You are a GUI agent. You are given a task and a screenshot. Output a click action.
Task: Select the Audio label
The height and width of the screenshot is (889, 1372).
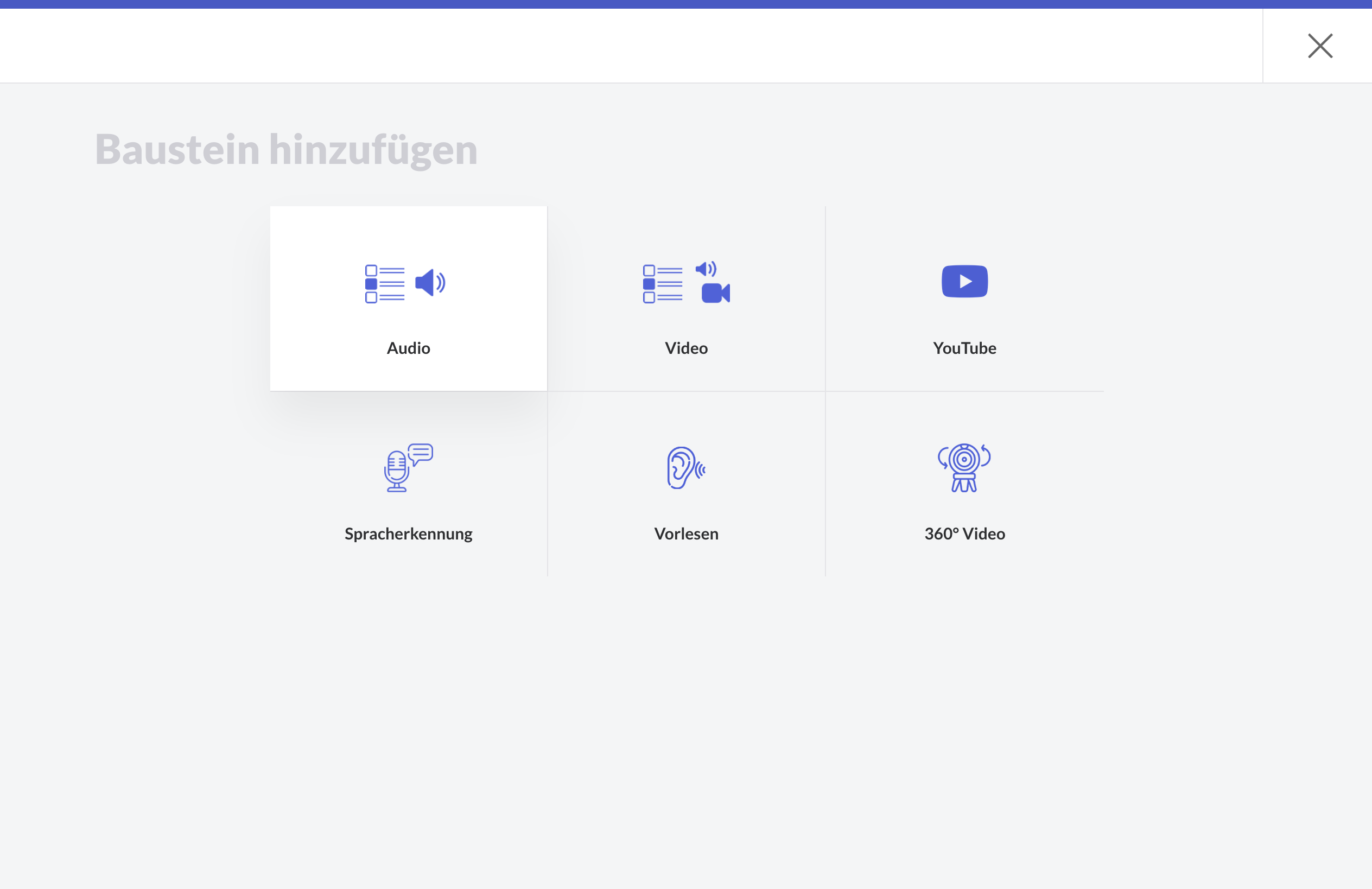point(408,348)
